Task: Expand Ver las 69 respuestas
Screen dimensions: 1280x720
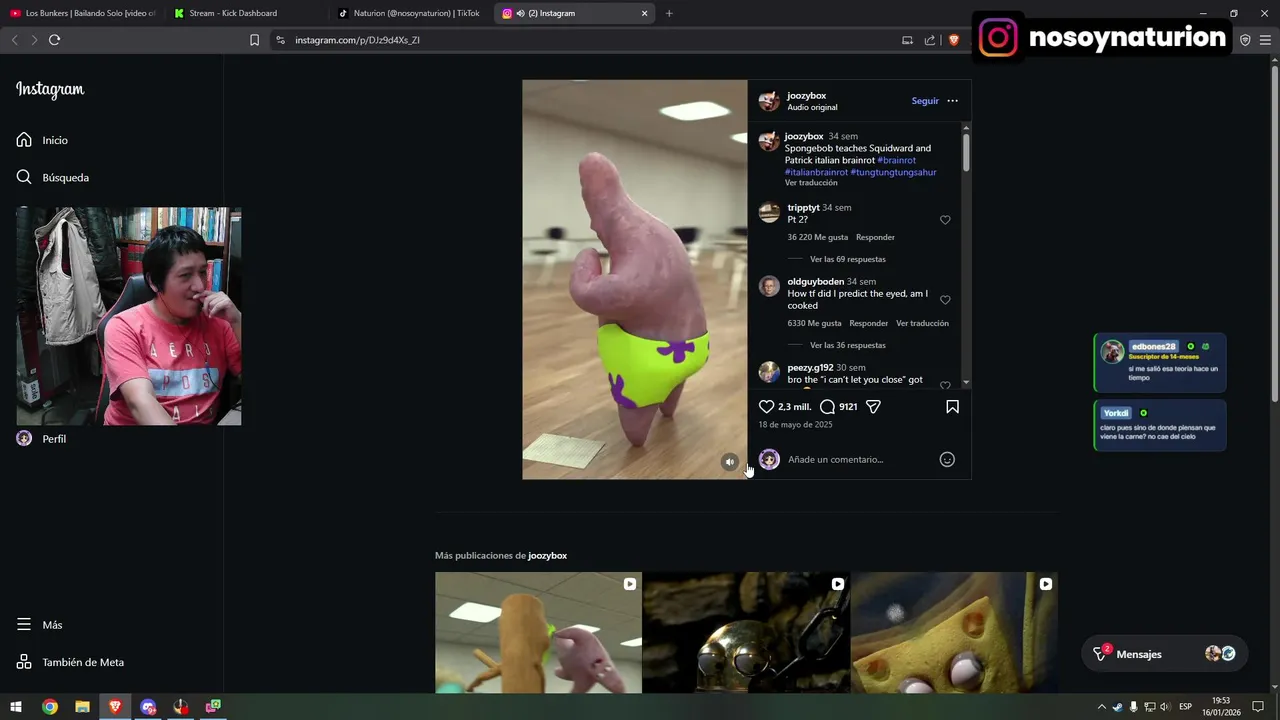Action: (847, 259)
